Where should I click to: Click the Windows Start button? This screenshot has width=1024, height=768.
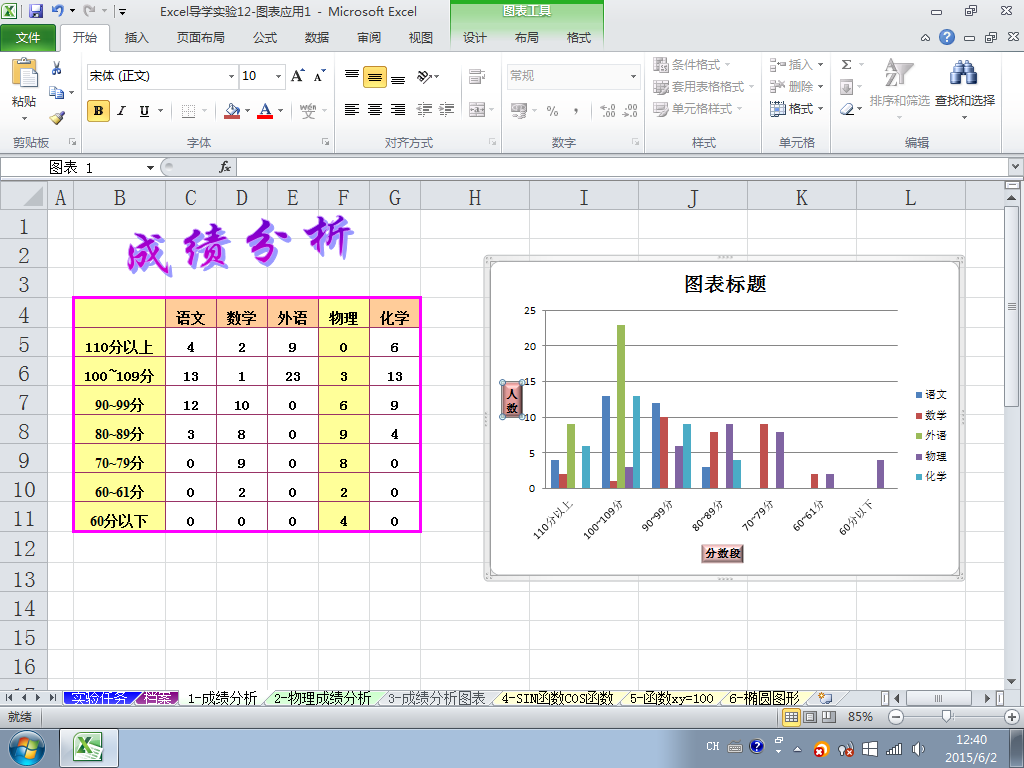click(27, 748)
